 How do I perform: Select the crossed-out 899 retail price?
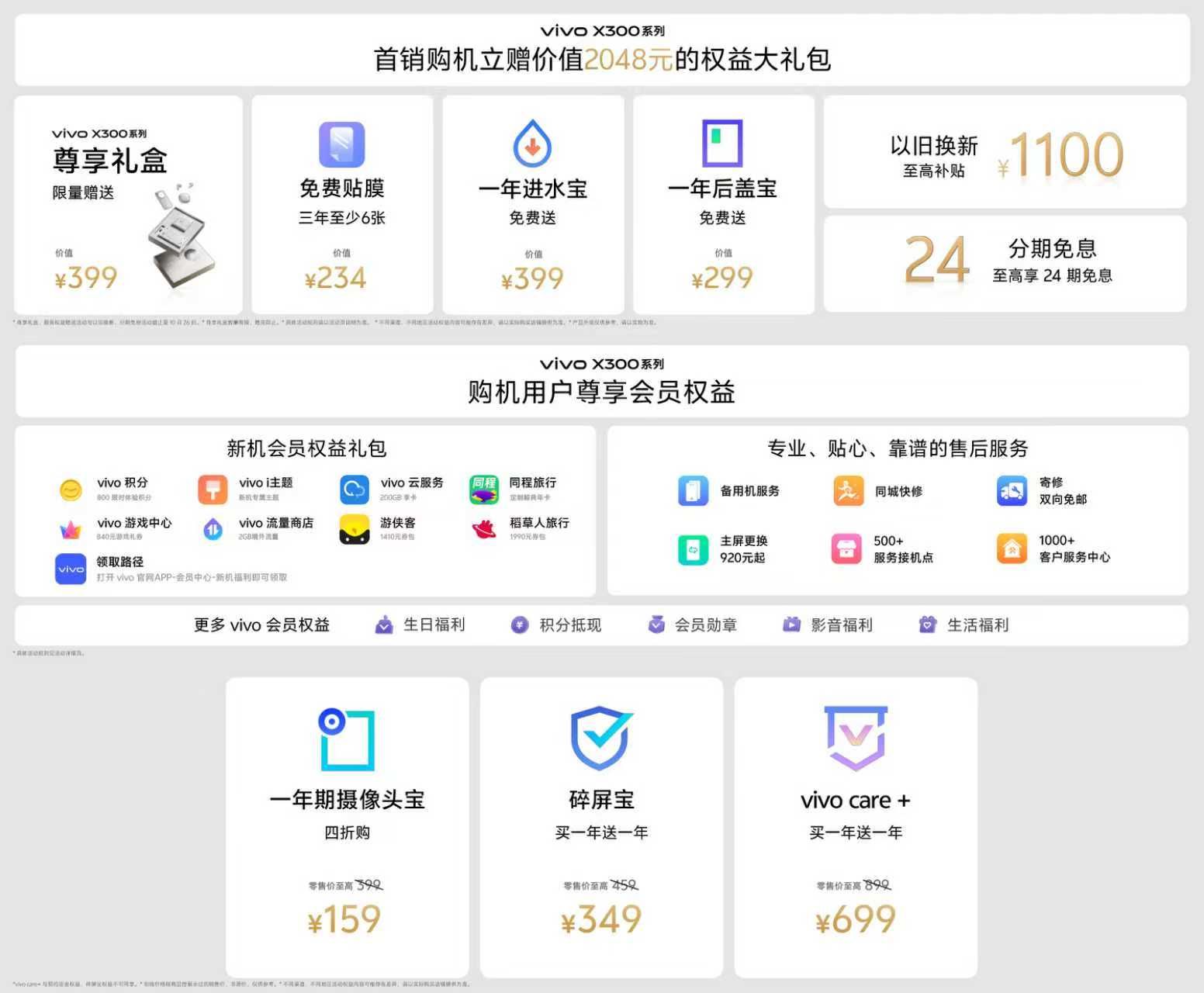tap(877, 885)
